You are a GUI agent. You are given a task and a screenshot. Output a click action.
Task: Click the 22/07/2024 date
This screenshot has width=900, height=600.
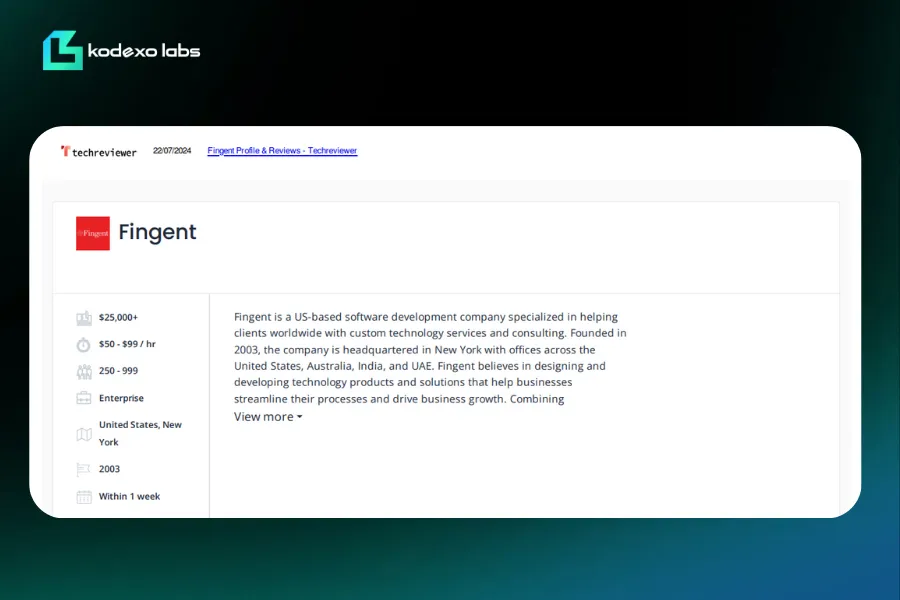pos(172,150)
